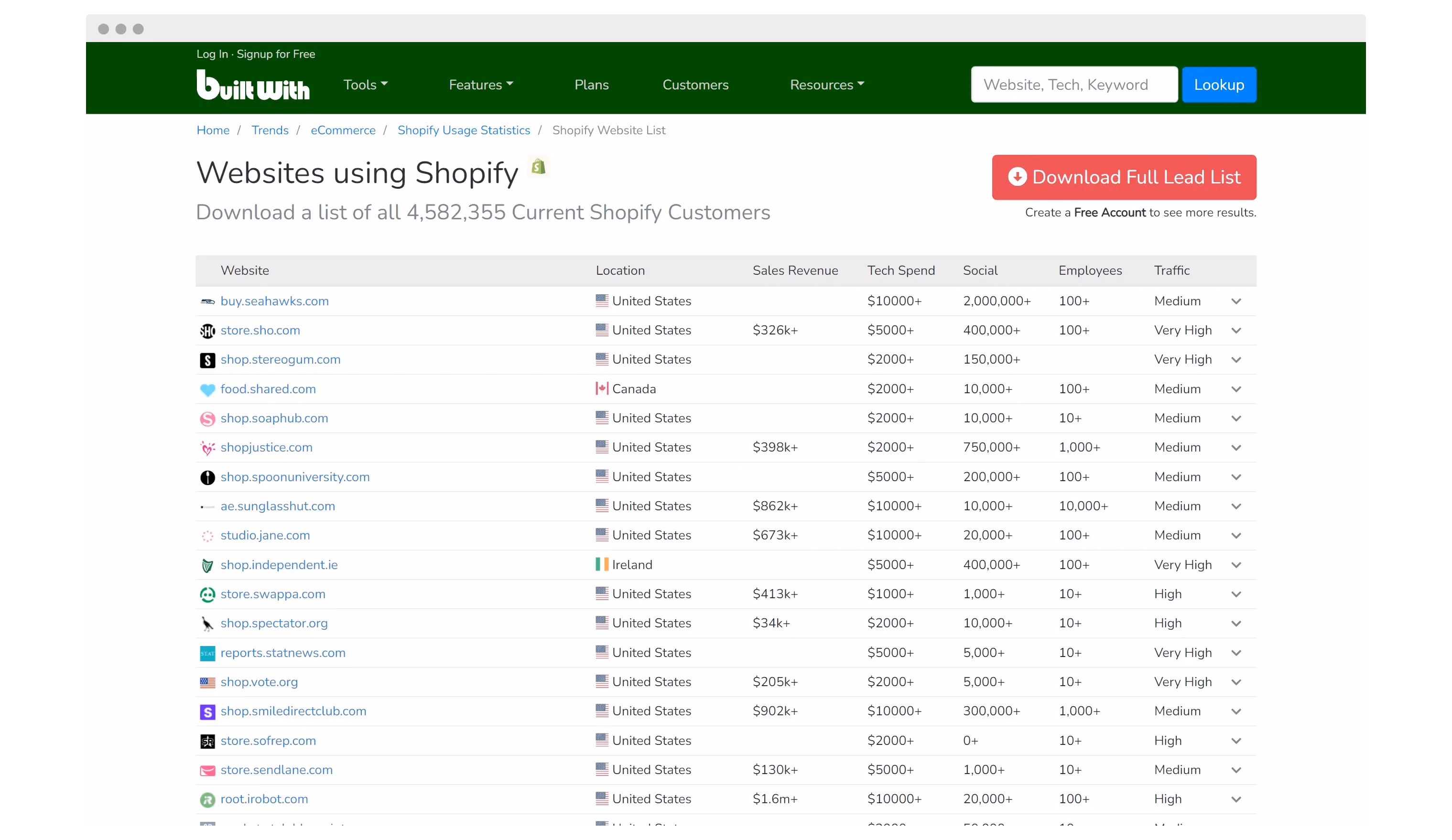The height and width of the screenshot is (840, 1452).
Task: Expand the shop.independent.ie row chevron
Action: (1236, 565)
